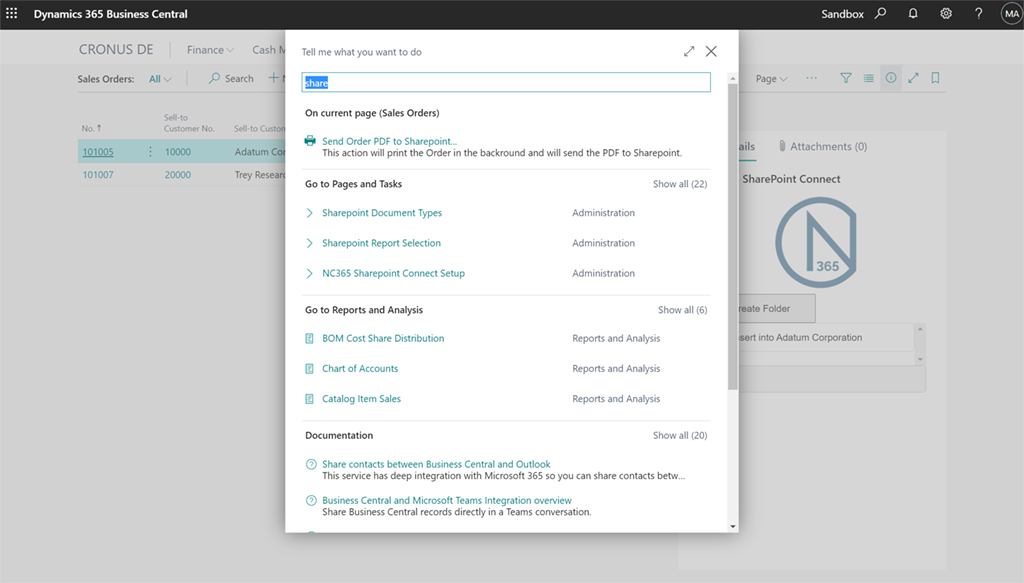
Task: Open Share contacts between Business Central and Outlook
Action: click(436, 464)
